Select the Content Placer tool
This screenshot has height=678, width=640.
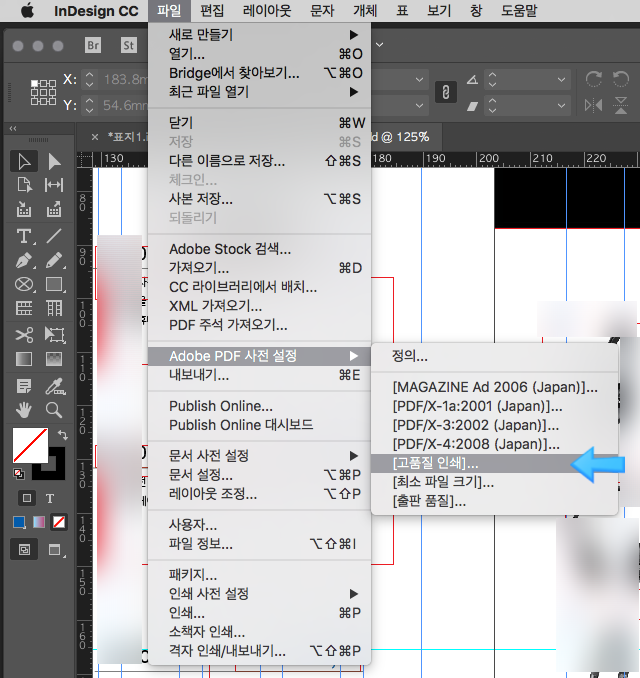tap(54, 209)
